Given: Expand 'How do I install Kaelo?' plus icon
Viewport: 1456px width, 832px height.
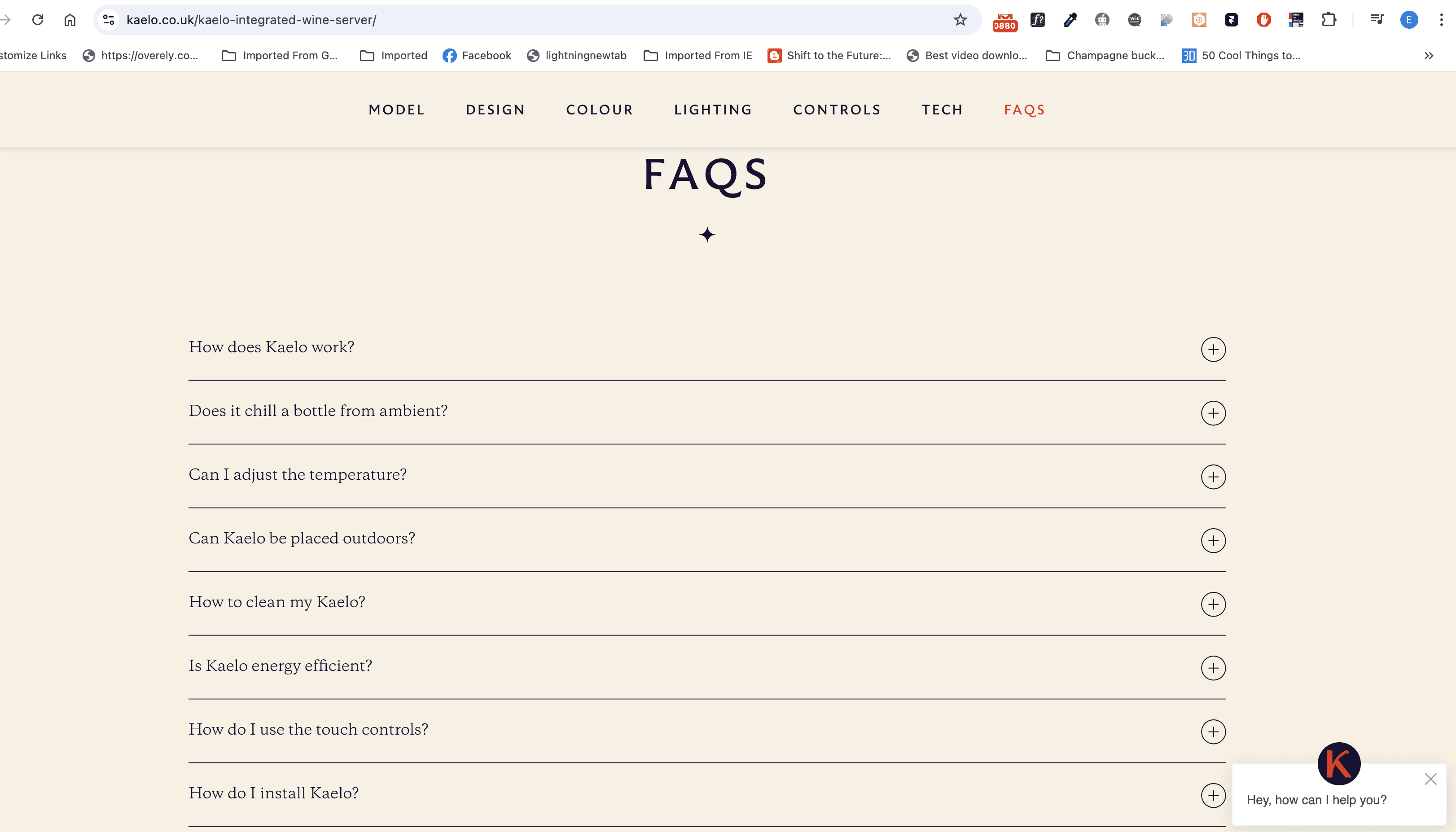Looking at the screenshot, I should [x=1213, y=796].
